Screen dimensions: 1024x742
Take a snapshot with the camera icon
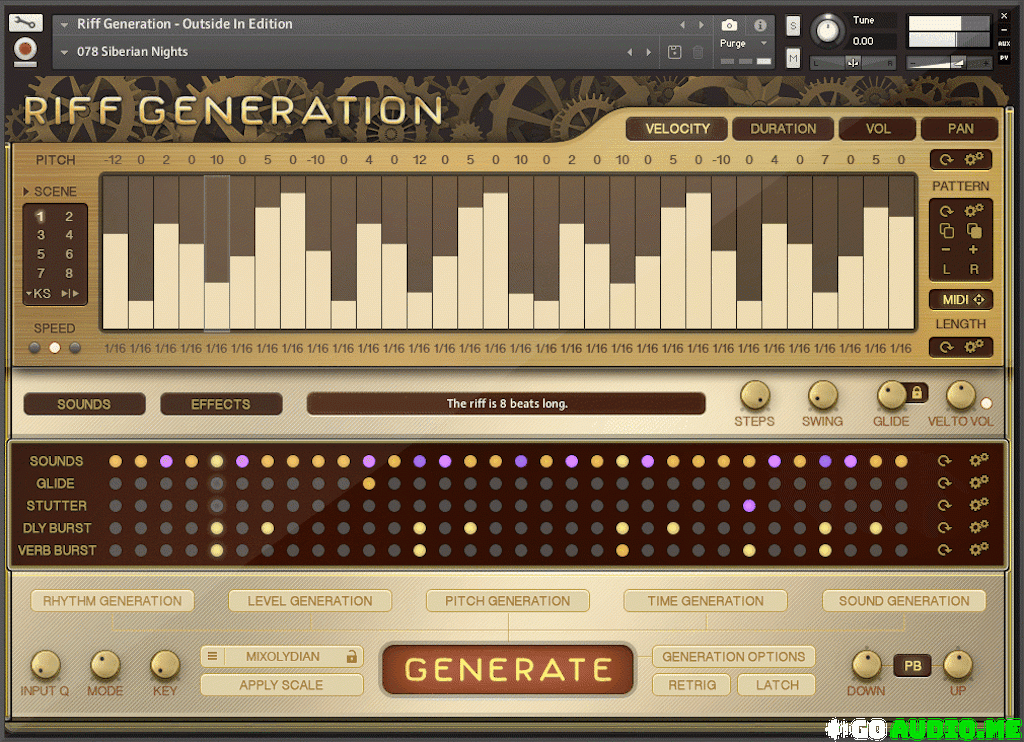click(x=729, y=25)
